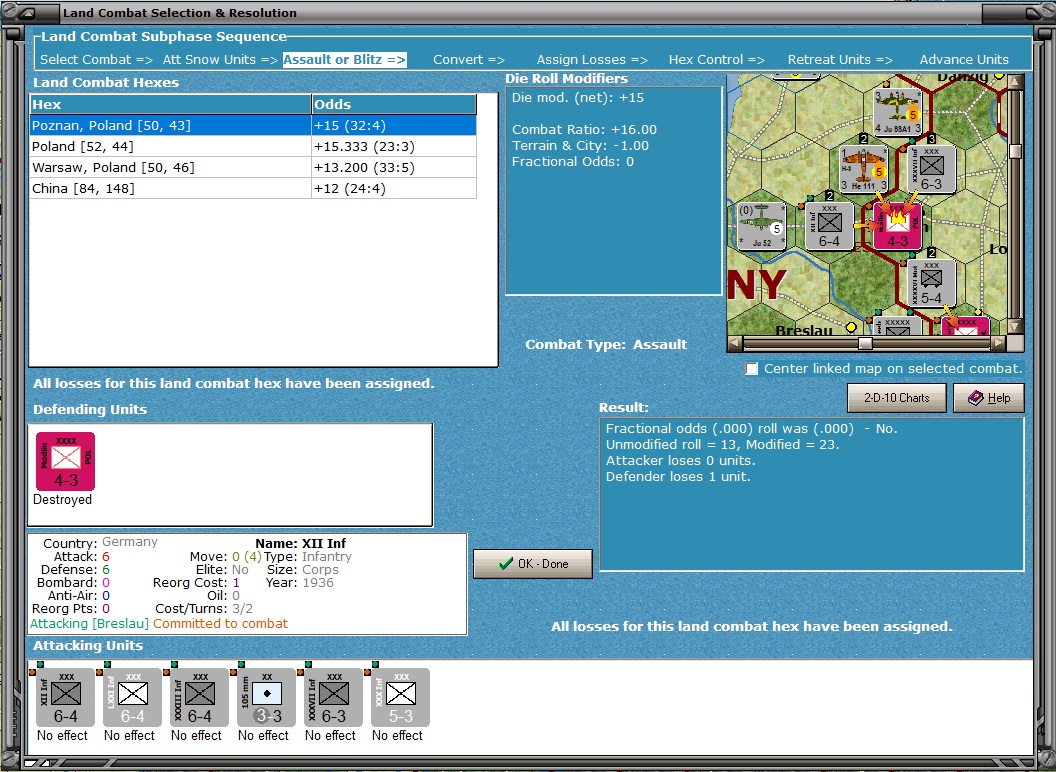1056x772 pixels.
Task: Open the Help button
Action: 989,397
